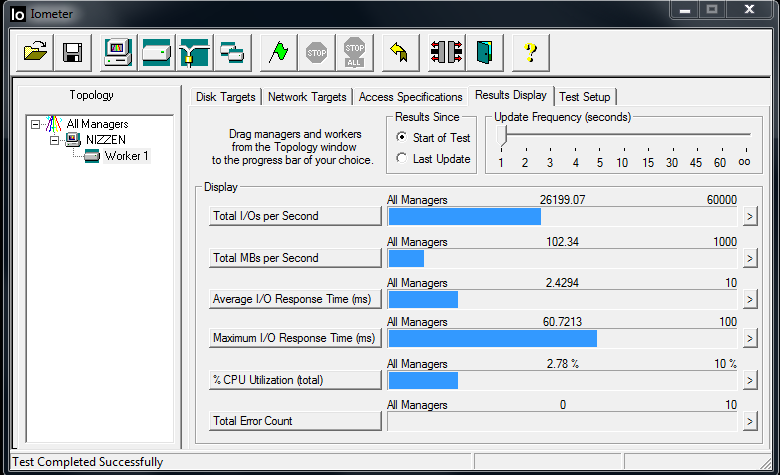Viewport: 780px width, 475px height.
Task: Maximize the Iometer window
Action: (x=712, y=9)
